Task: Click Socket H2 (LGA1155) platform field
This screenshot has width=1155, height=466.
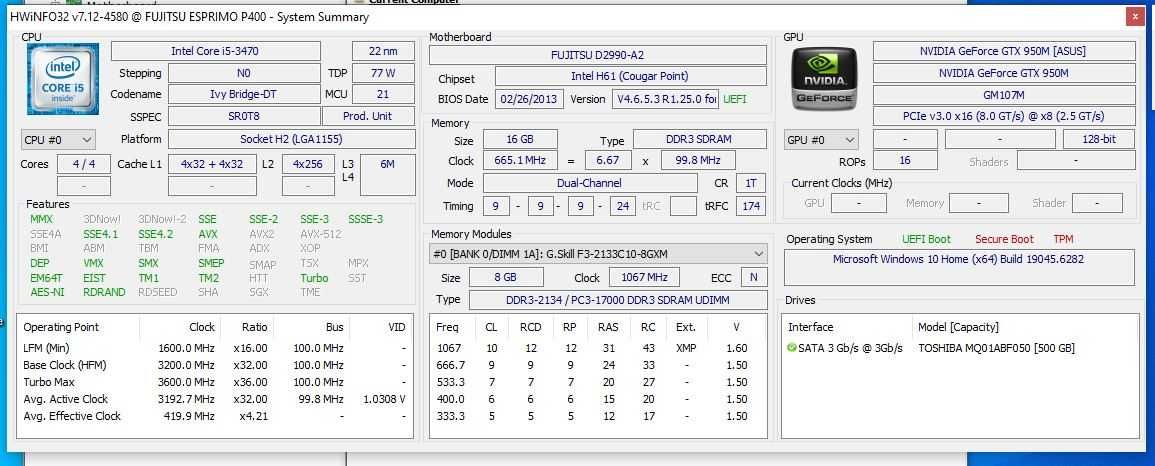Action: [x=291, y=139]
